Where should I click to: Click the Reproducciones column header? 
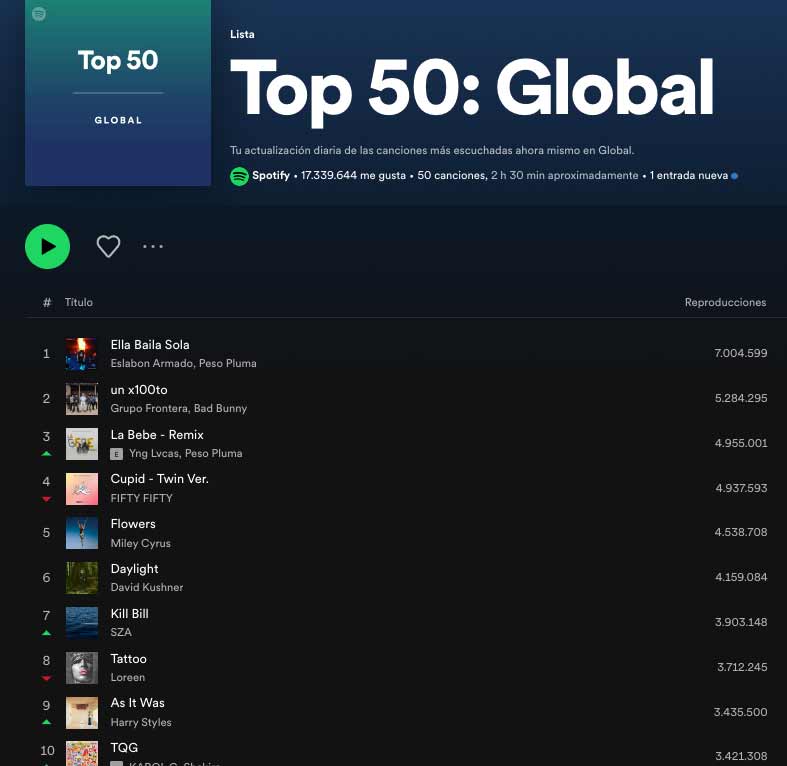725,302
